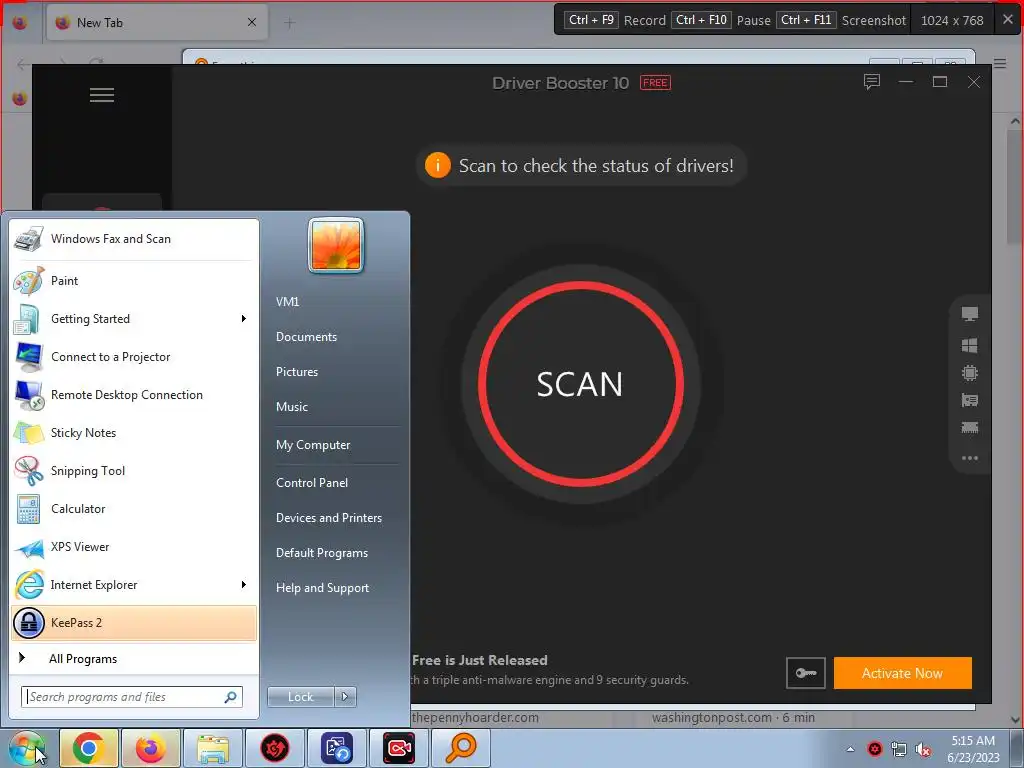
Task: Open the screen recorder camera taskbar icon
Action: tap(399, 748)
